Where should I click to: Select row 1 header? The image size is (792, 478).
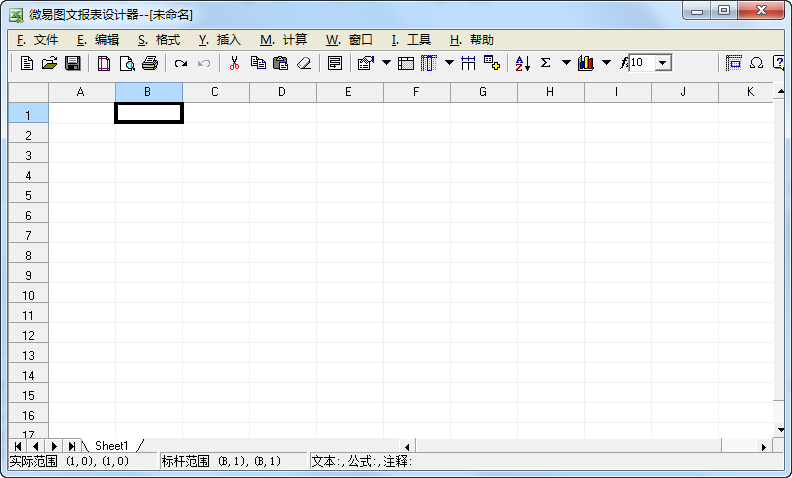(28, 114)
